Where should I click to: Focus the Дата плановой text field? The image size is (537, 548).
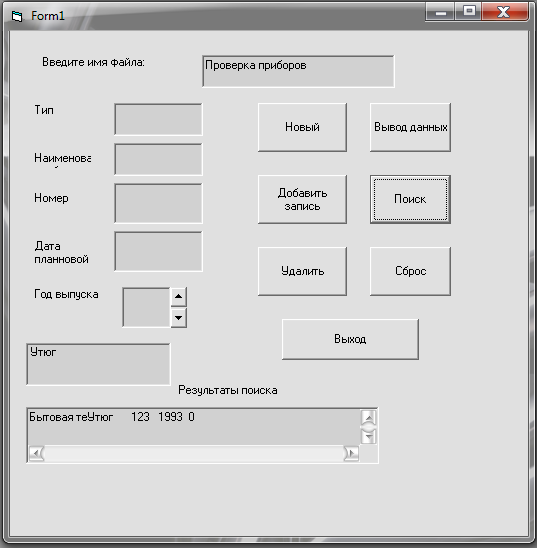(x=158, y=251)
